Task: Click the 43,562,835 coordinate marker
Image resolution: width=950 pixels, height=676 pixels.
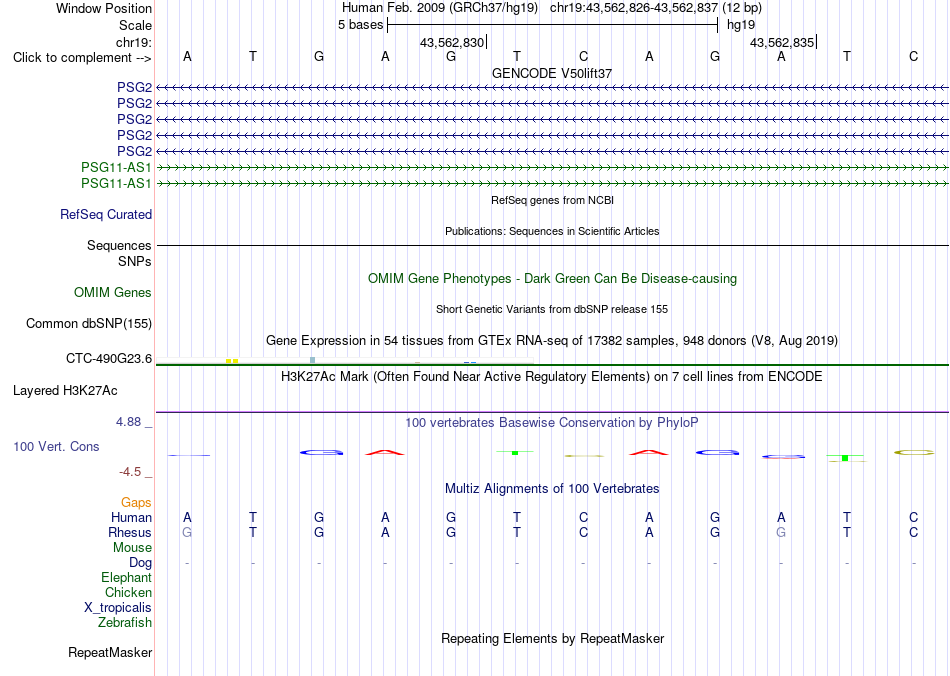Action: coord(782,42)
